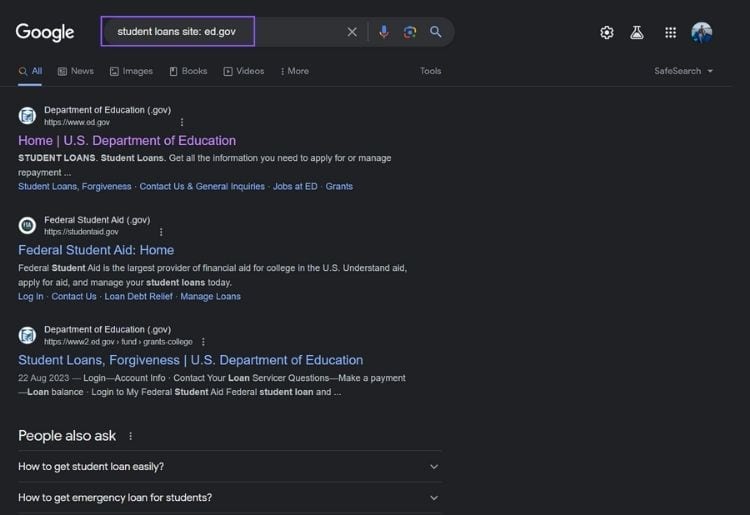Select the All results tab
This screenshot has width=750, height=515.
[x=30, y=71]
